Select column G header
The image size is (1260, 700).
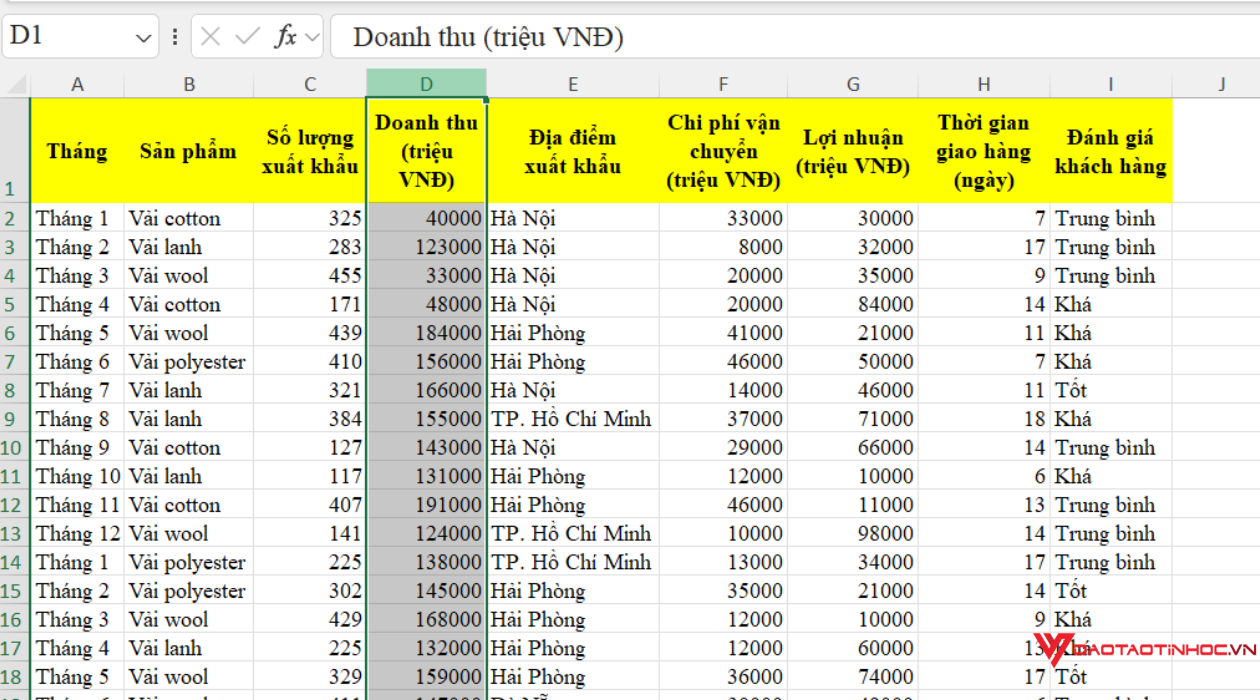853,84
